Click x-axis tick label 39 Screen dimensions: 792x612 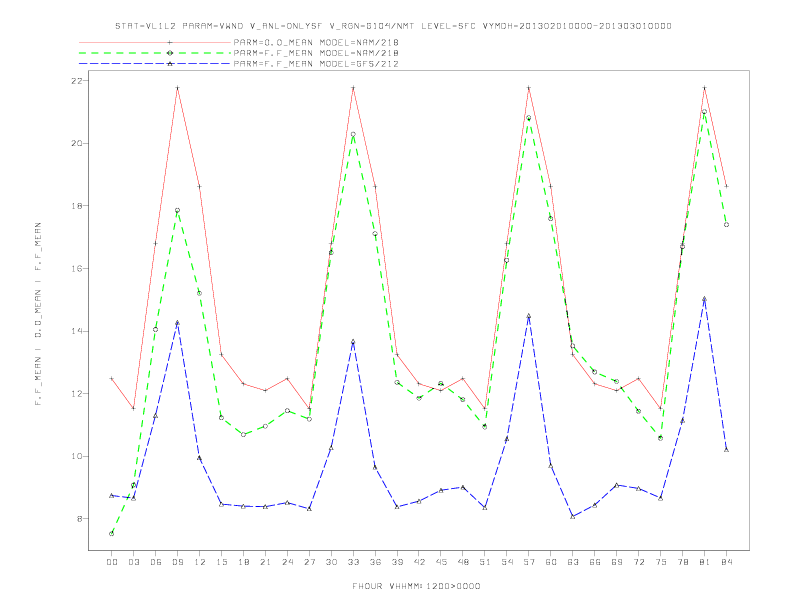point(397,562)
